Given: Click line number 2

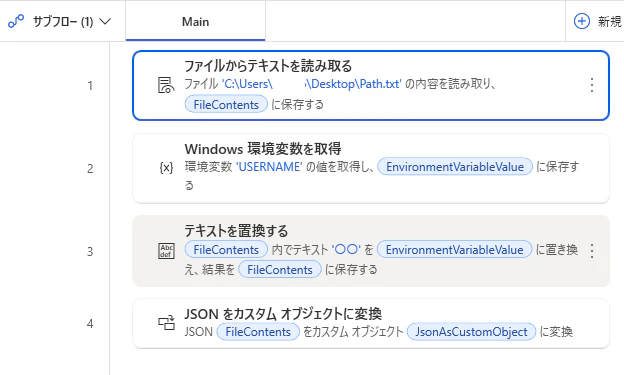Looking at the screenshot, I should click(x=90, y=169).
